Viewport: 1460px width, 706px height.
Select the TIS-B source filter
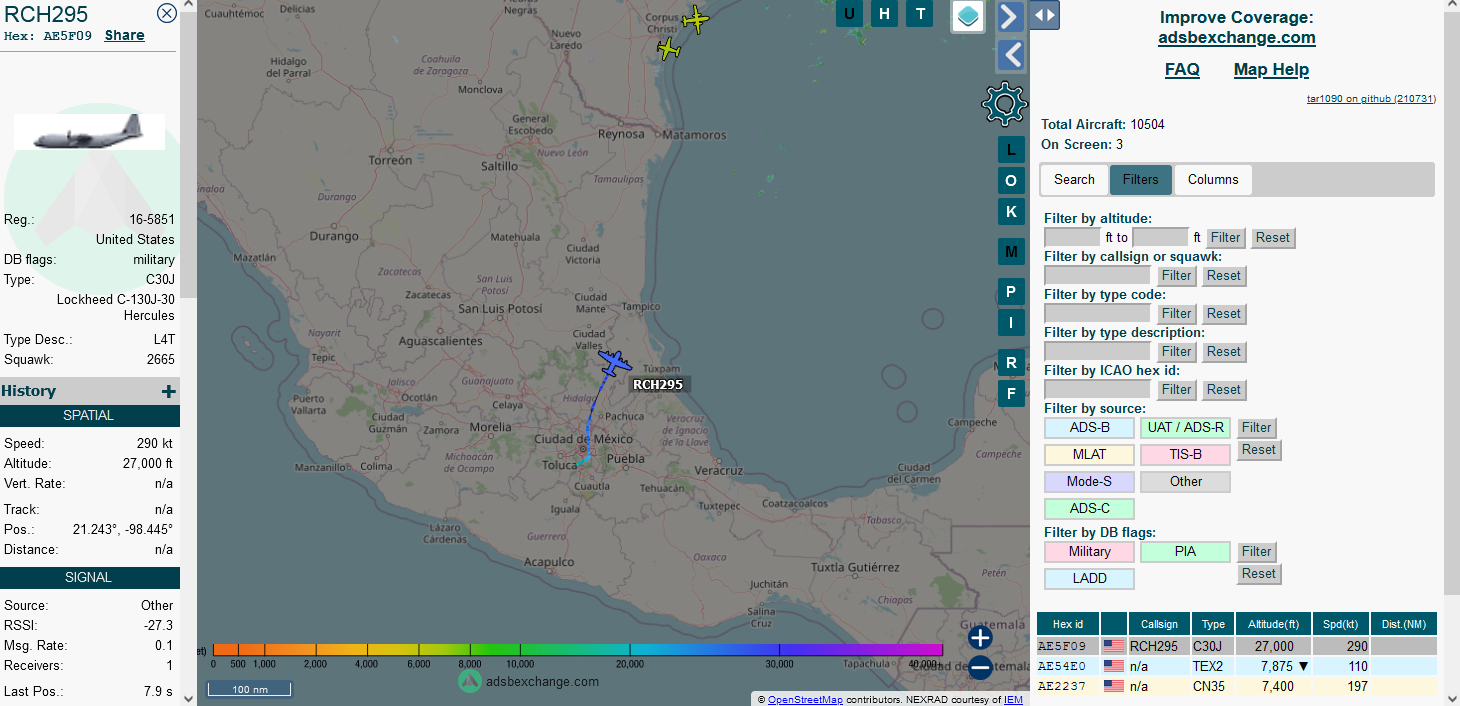point(1185,455)
